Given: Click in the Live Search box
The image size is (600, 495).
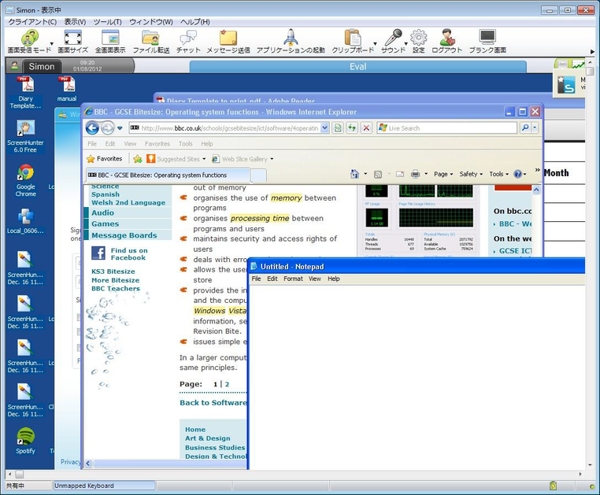Looking at the screenshot, I should (450, 128).
